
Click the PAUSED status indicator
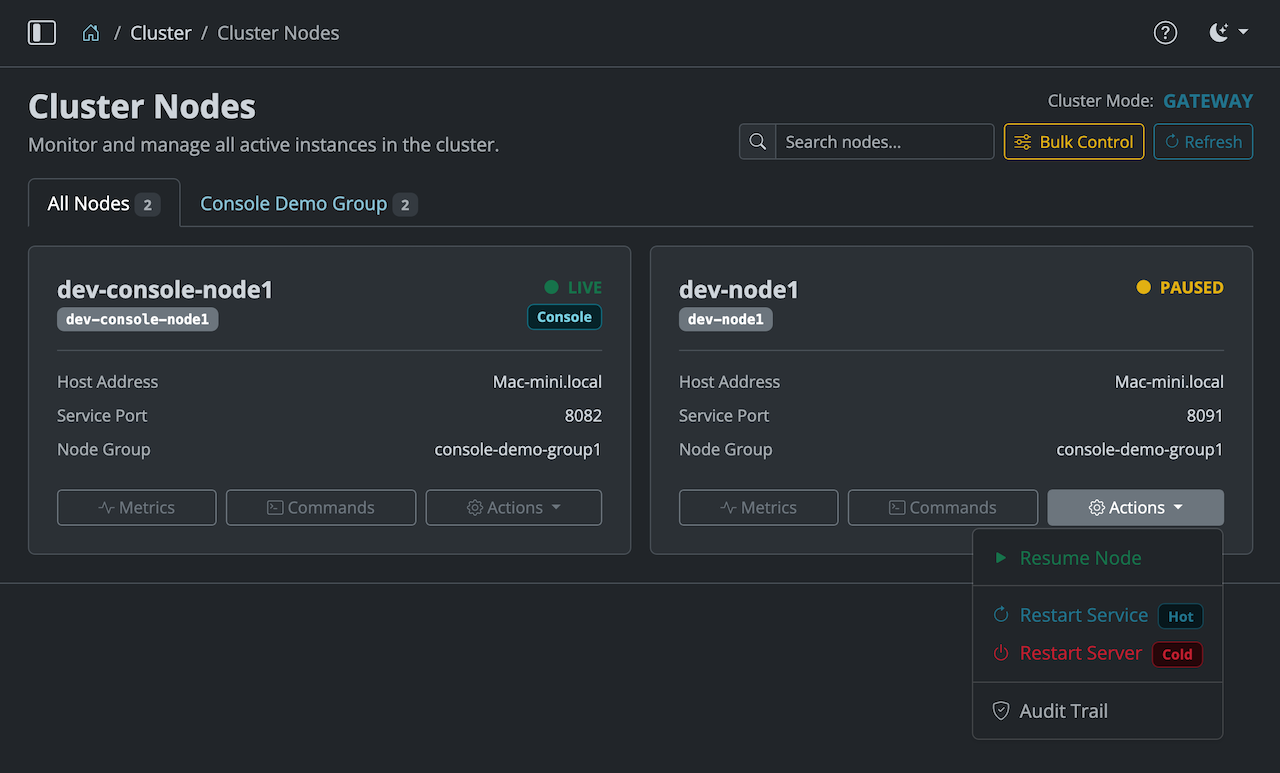point(1180,287)
